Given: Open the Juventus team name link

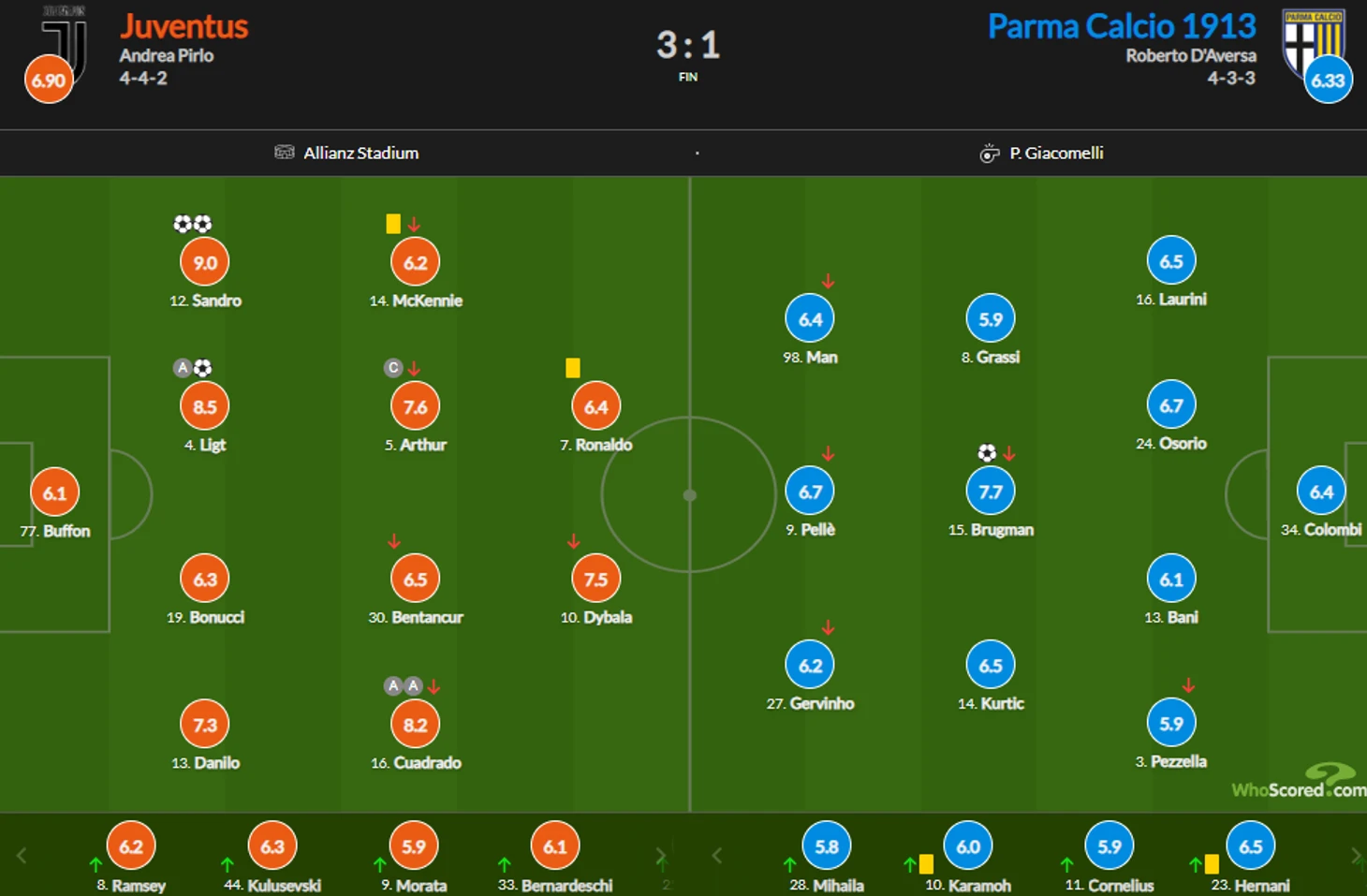Looking at the screenshot, I should (184, 26).
